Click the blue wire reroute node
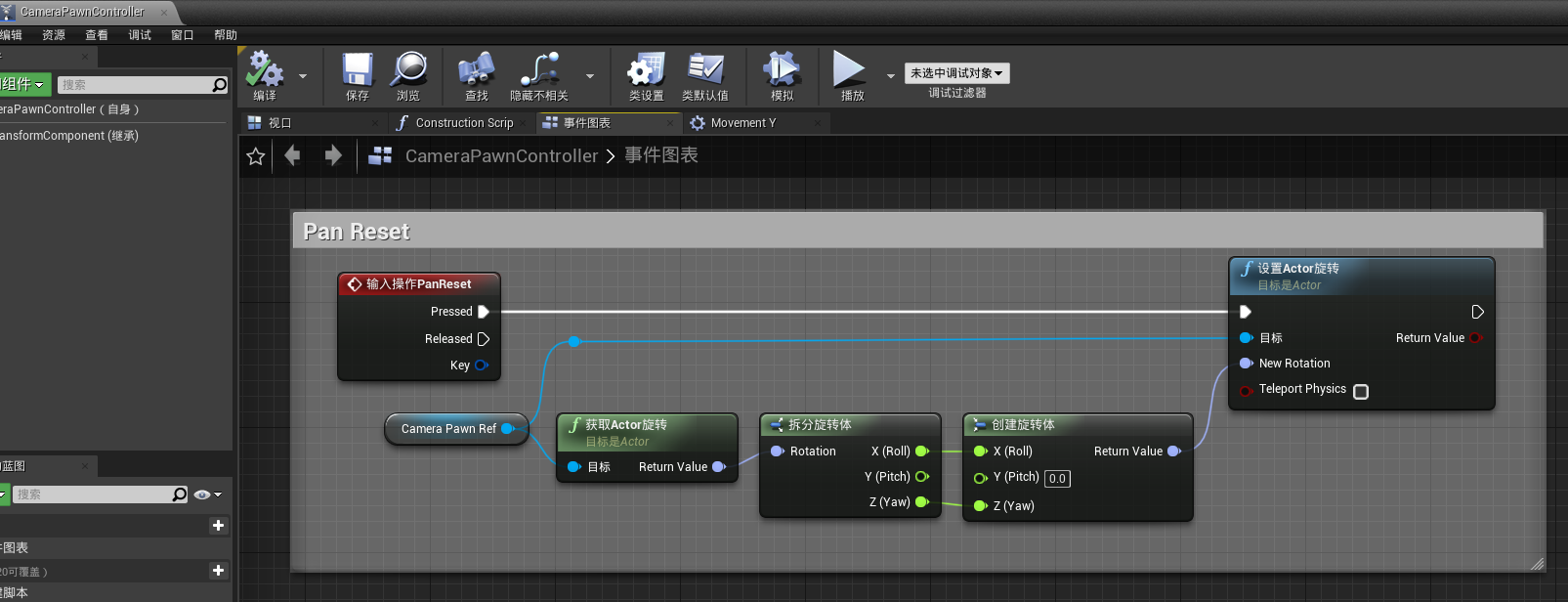1568x602 pixels. (574, 341)
